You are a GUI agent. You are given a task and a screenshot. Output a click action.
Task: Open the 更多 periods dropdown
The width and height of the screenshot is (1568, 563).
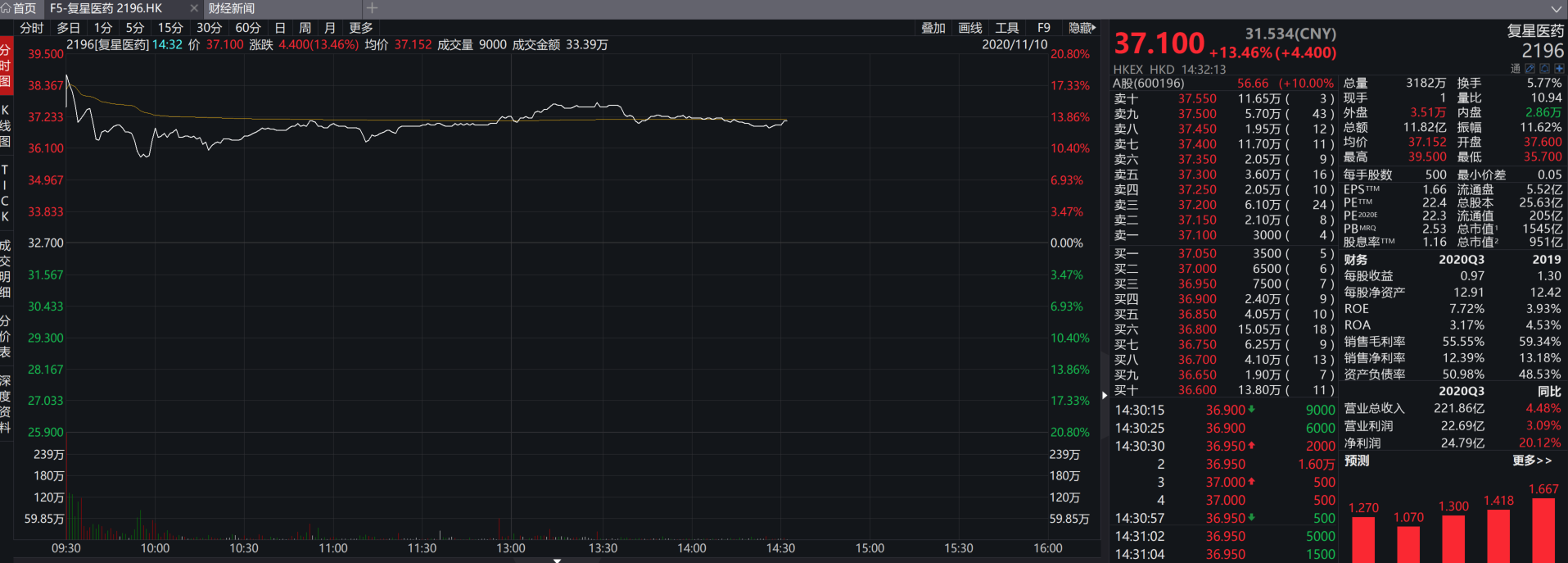pyautogui.click(x=360, y=28)
